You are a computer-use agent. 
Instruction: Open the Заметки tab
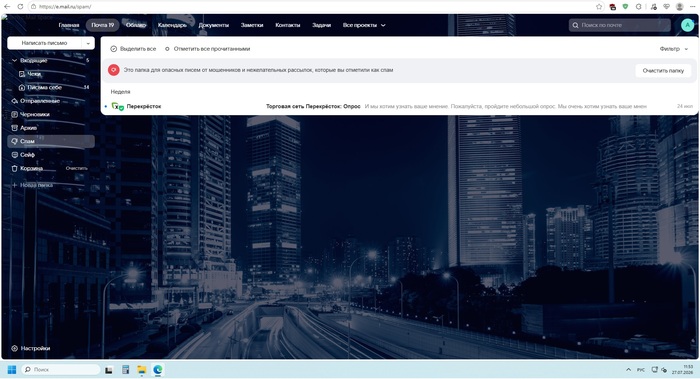[x=252, y=25]
